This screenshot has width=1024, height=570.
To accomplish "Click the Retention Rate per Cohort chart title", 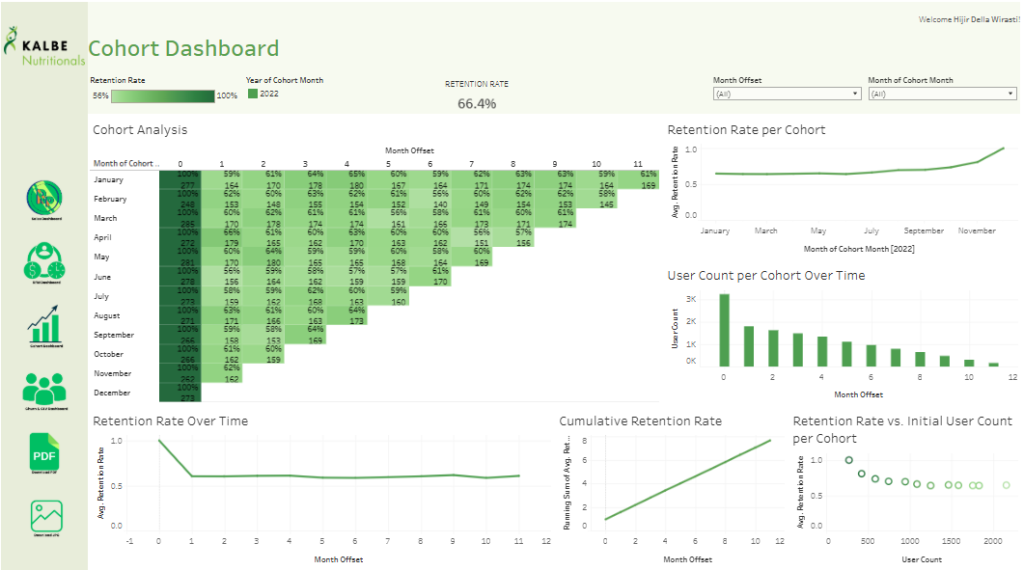I will tap(746, 130).
